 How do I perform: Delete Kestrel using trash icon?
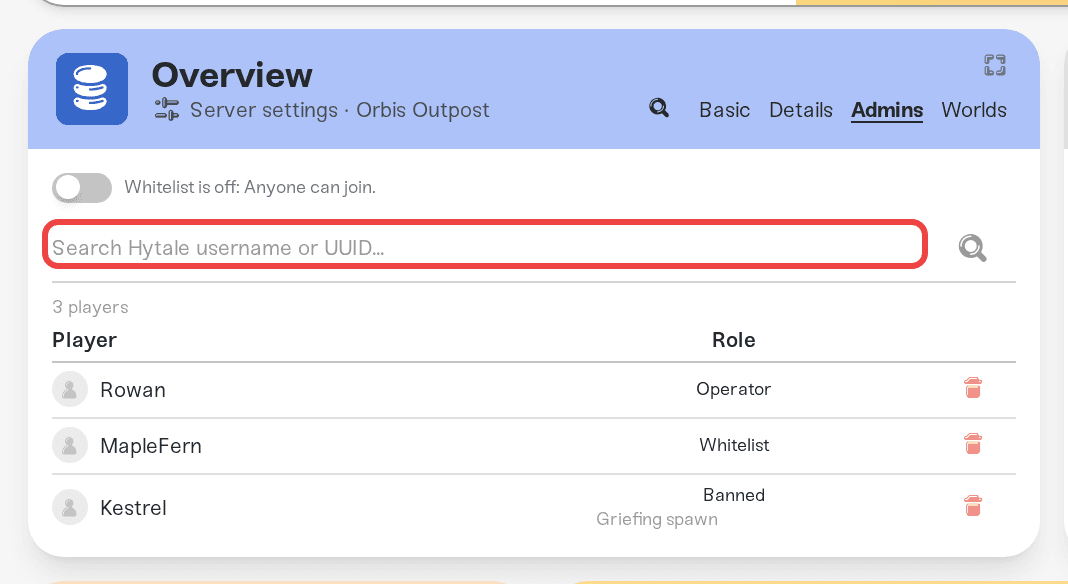[x=973, y=506]
